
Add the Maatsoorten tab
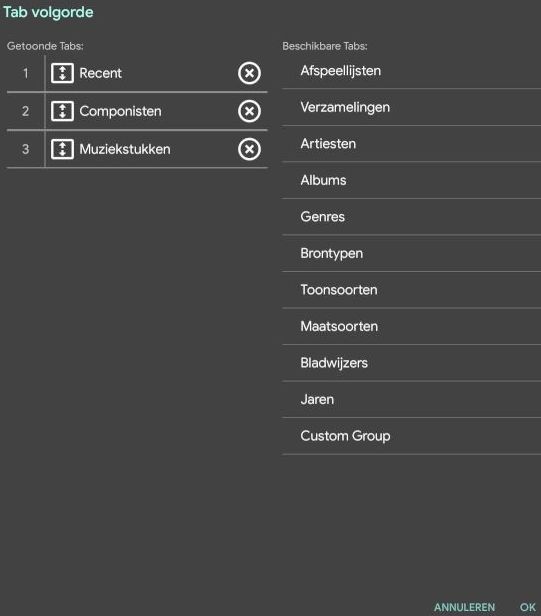(411, 326)
